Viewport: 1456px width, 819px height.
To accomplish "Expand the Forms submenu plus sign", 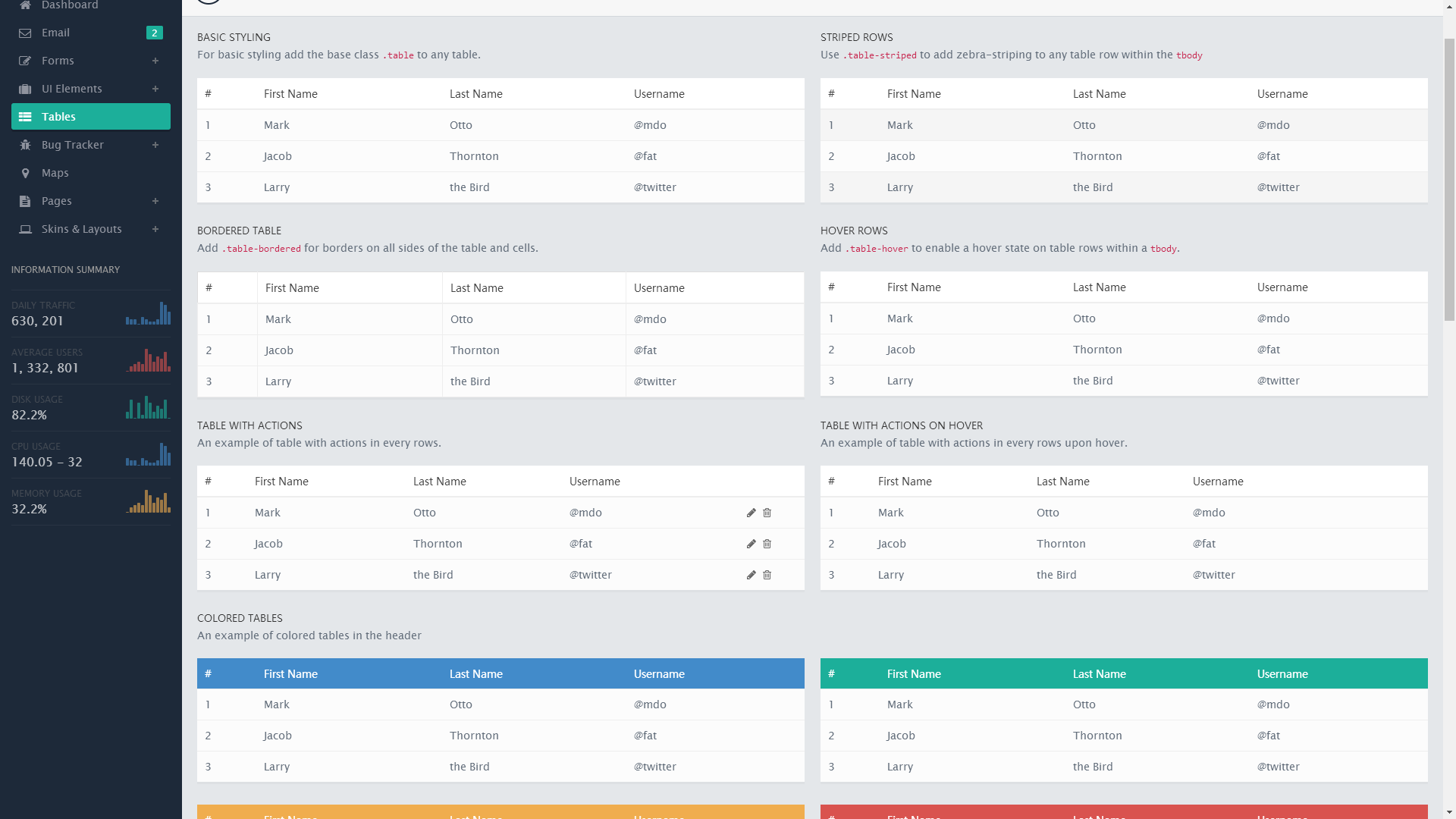I will (155, 61).
